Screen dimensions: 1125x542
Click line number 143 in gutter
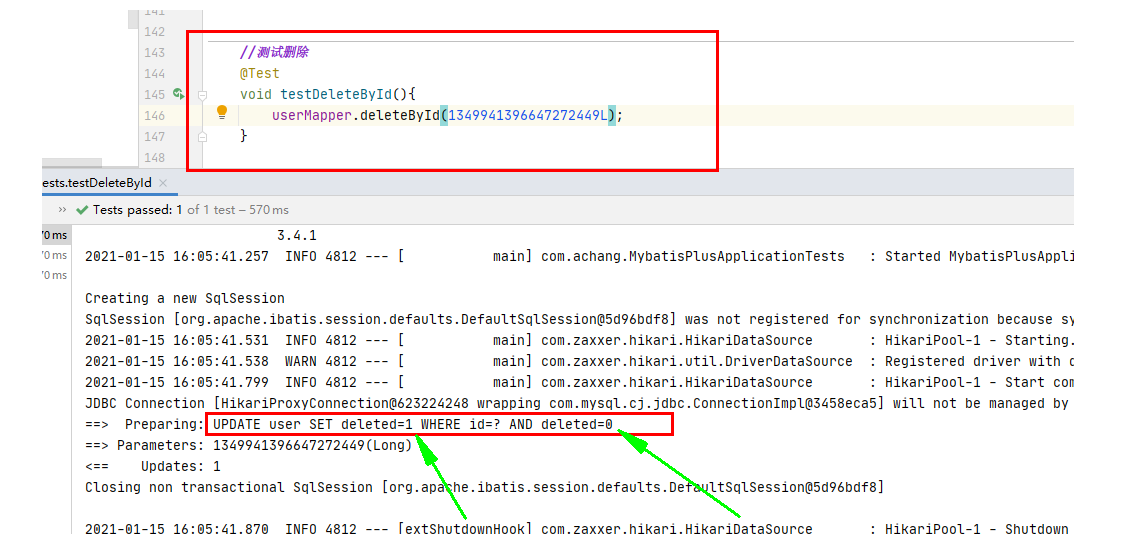tap(154, 52)
